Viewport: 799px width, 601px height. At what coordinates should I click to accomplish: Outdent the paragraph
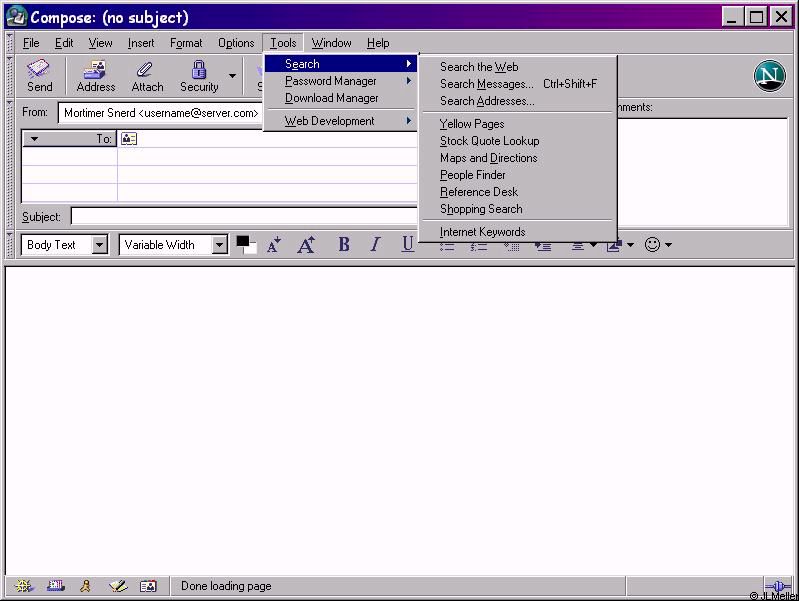point(511,247)
